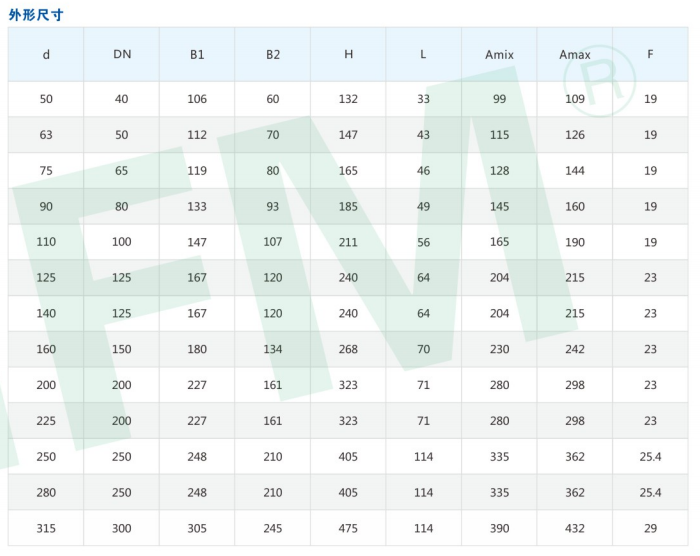Image resolution: width=700 pixels, height=556 pixels.
Task: Select the B1 column header
Action: coord(197,54)
